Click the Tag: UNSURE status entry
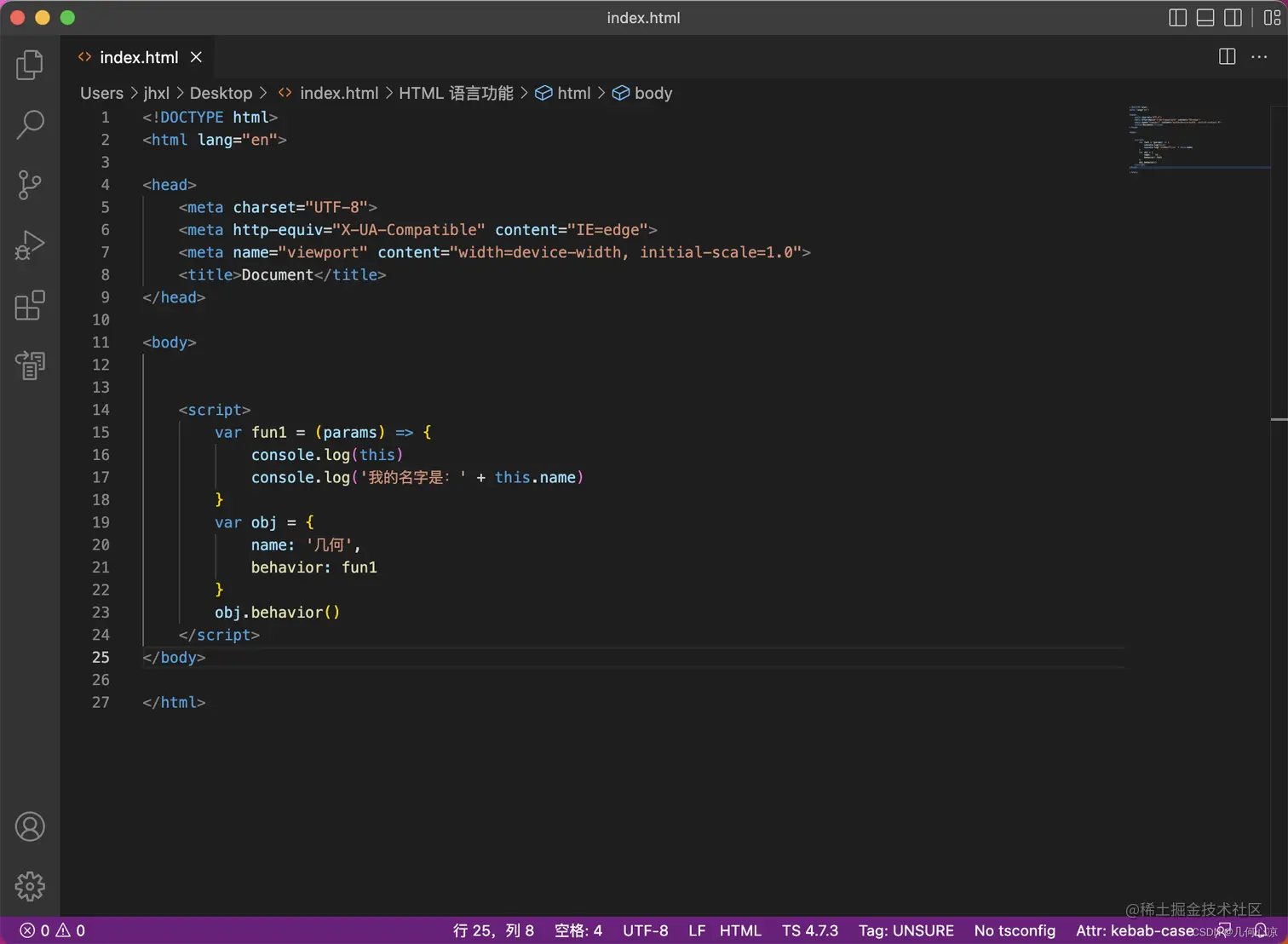 906,930
